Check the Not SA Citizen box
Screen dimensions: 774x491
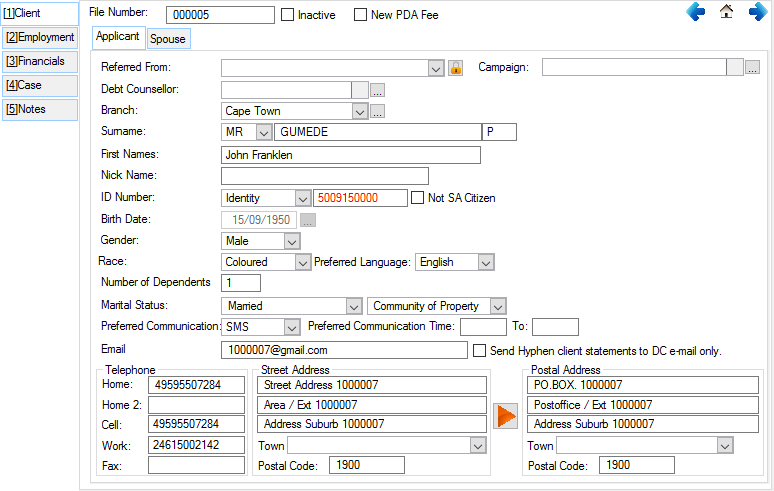tap(418, 198)
